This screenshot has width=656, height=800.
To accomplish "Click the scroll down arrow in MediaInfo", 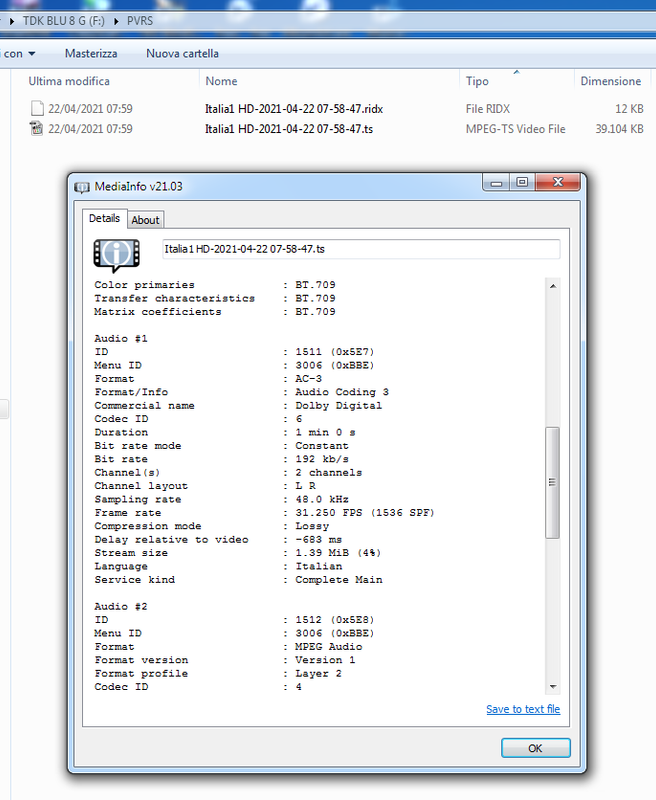I will (553, 687).
